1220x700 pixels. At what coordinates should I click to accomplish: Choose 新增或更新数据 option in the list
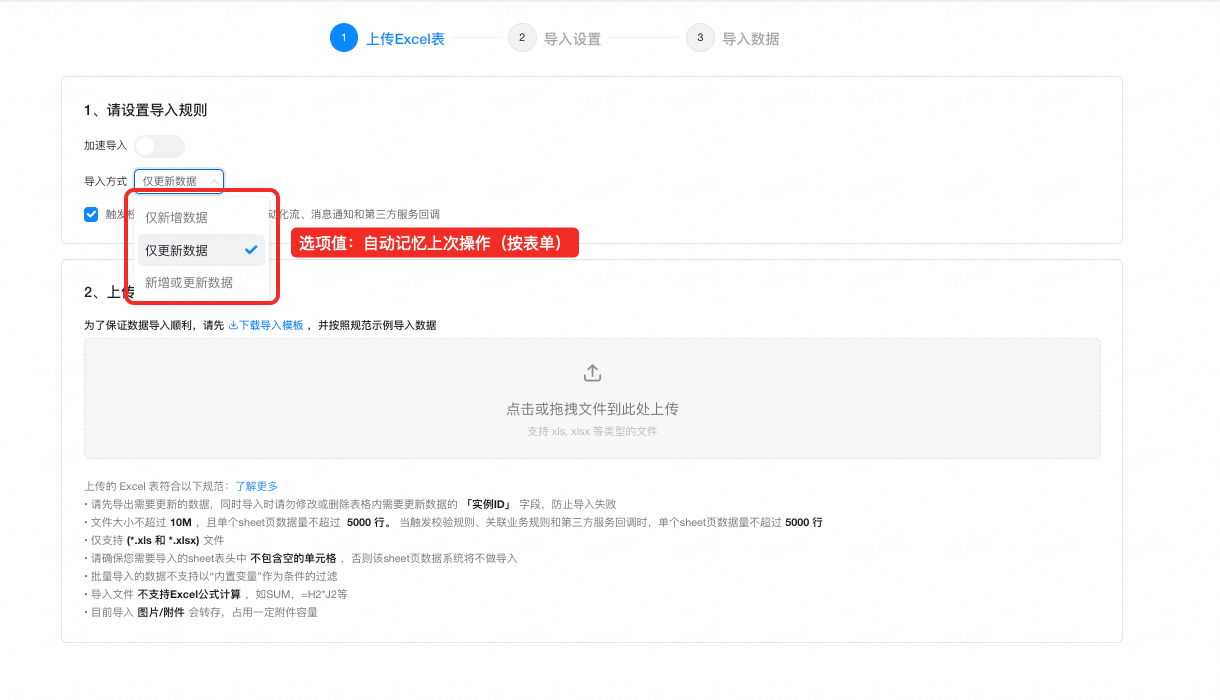click(x=189, y=283)
